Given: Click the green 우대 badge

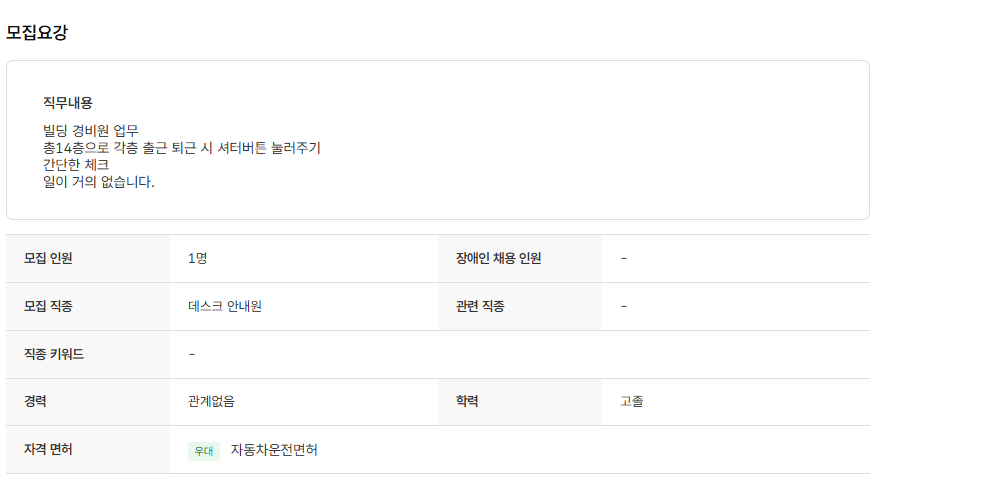Looking at the screenshot, I should (204, 451).
